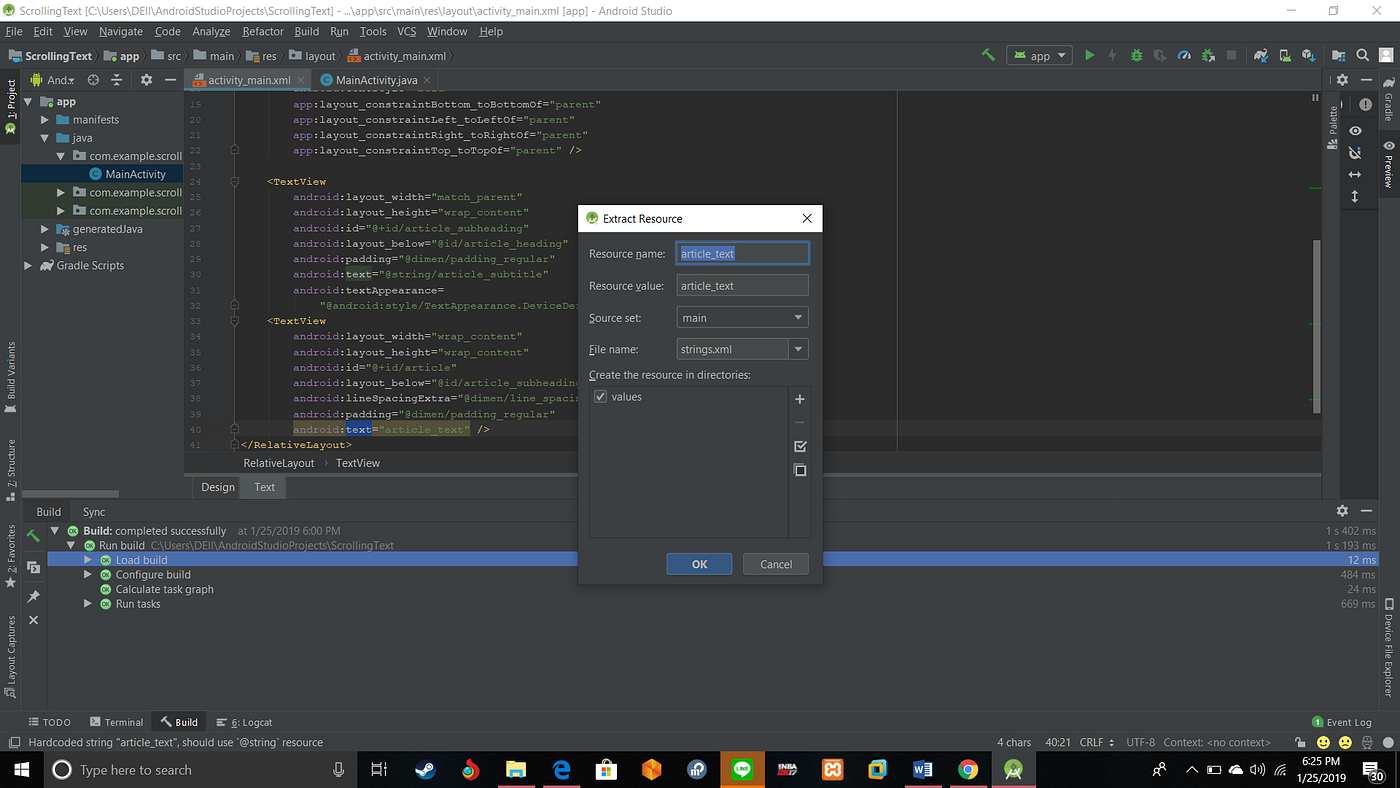Confirm extraction with the OK button
Viewport: 1400px width, 788px height.
click(698, 563)
